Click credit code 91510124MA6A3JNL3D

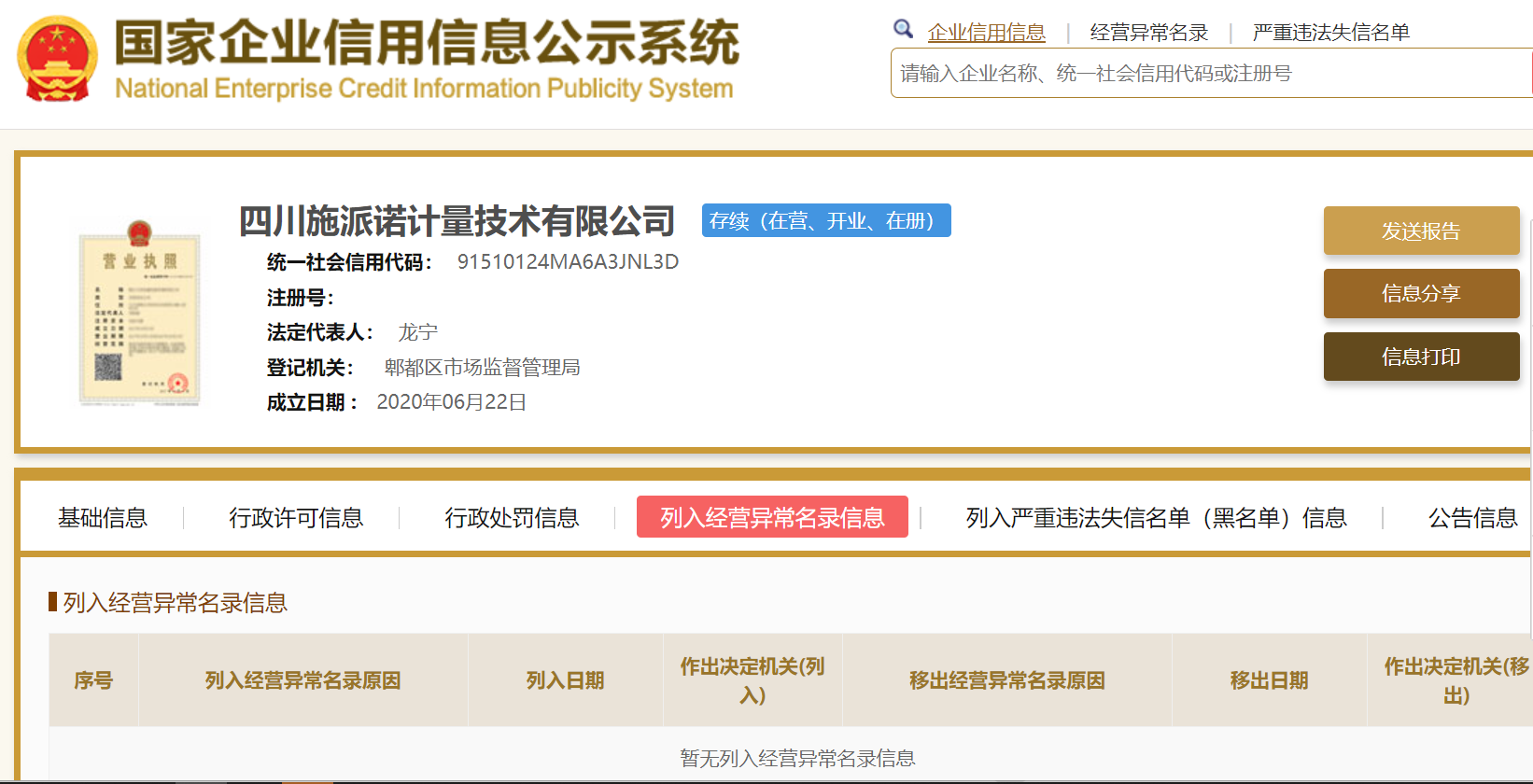pos(568,262)
